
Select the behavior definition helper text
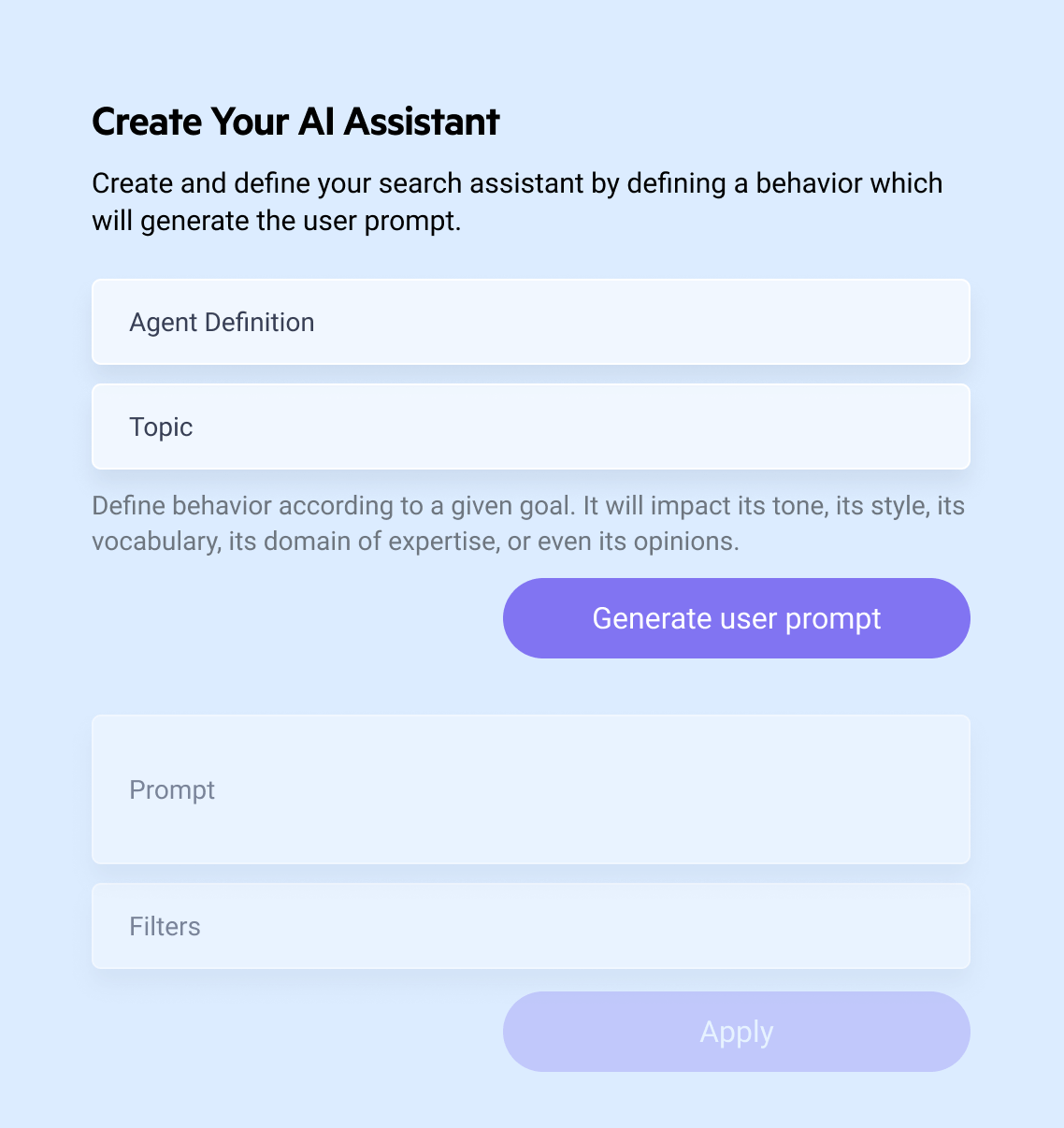528,523
